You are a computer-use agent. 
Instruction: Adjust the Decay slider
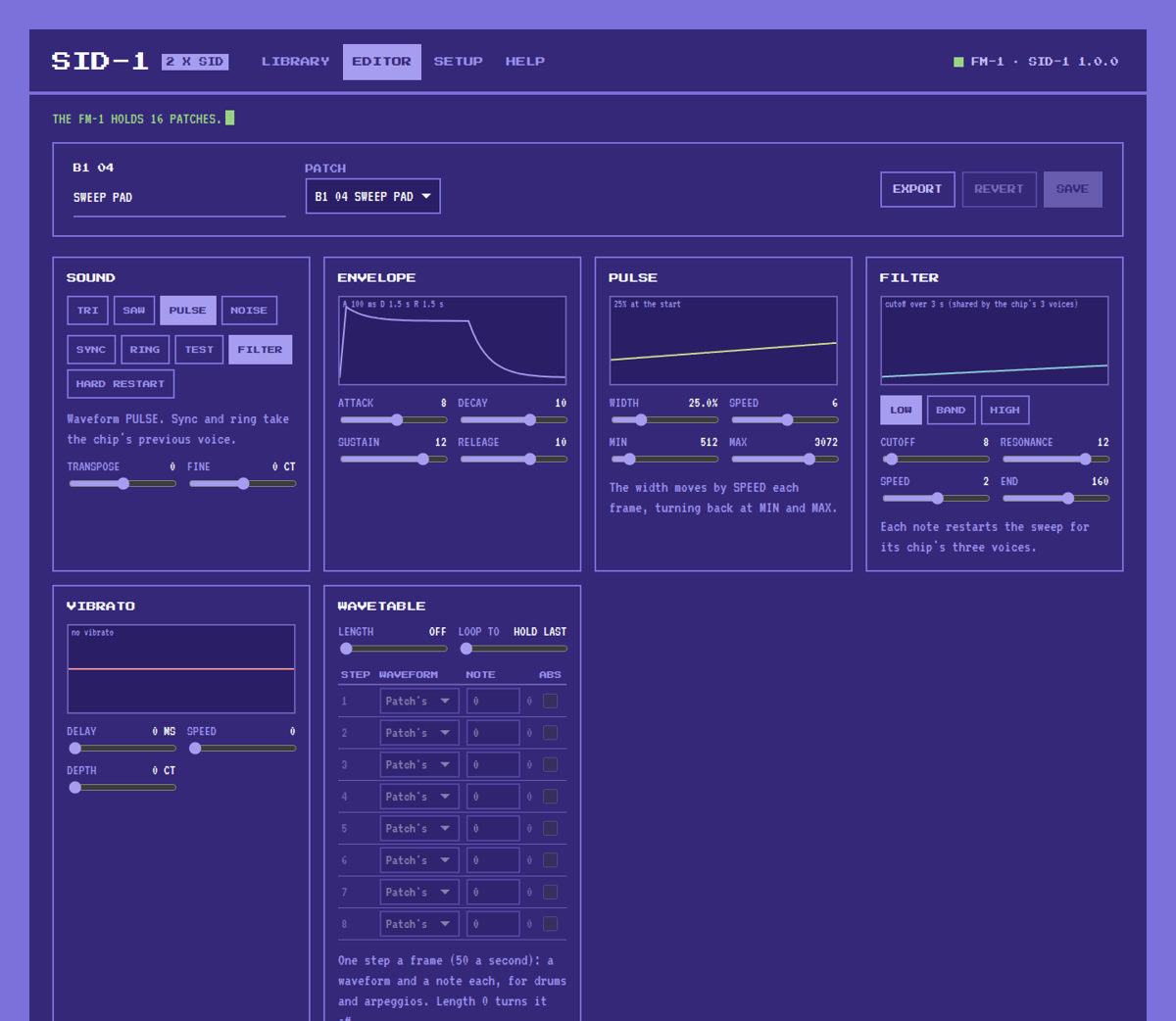[x=514, y=419]
